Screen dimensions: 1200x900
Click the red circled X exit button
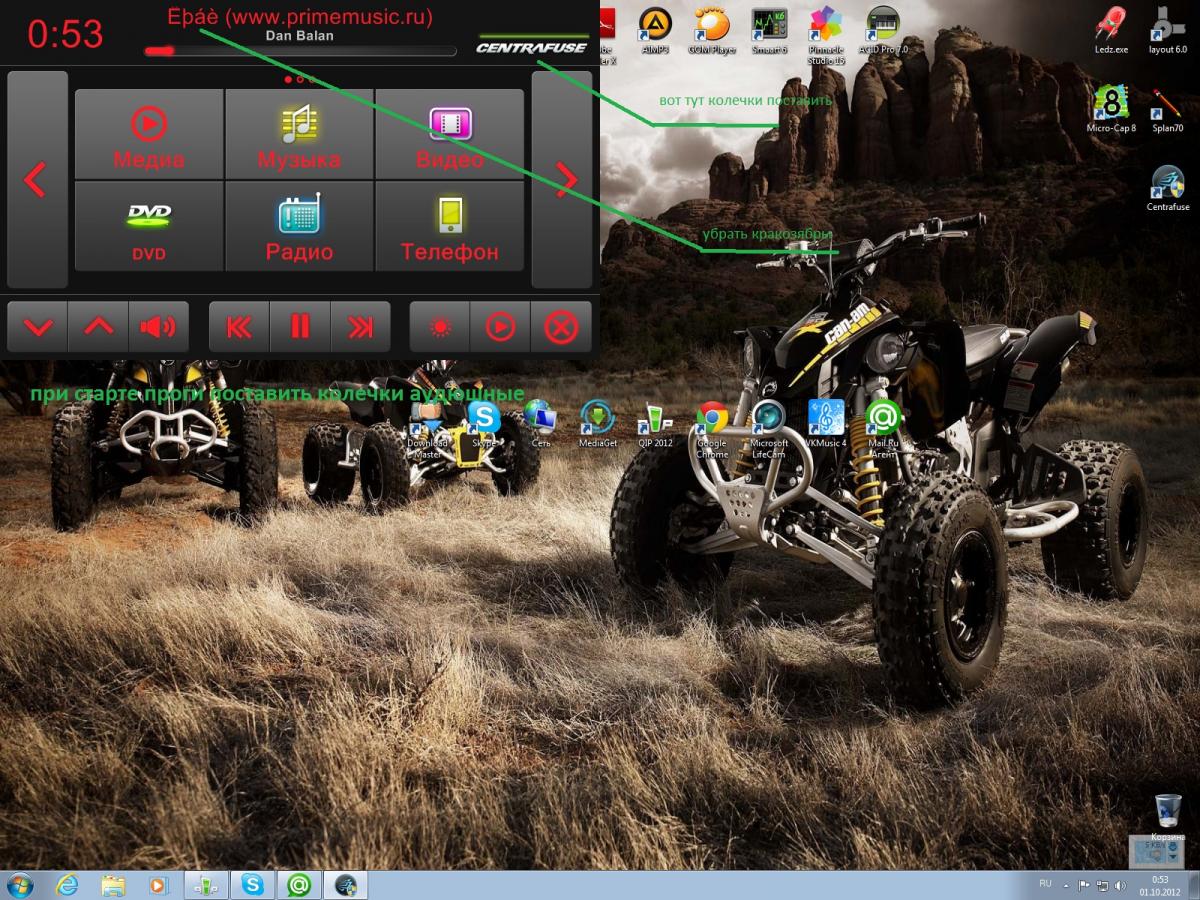click(561, 327)
